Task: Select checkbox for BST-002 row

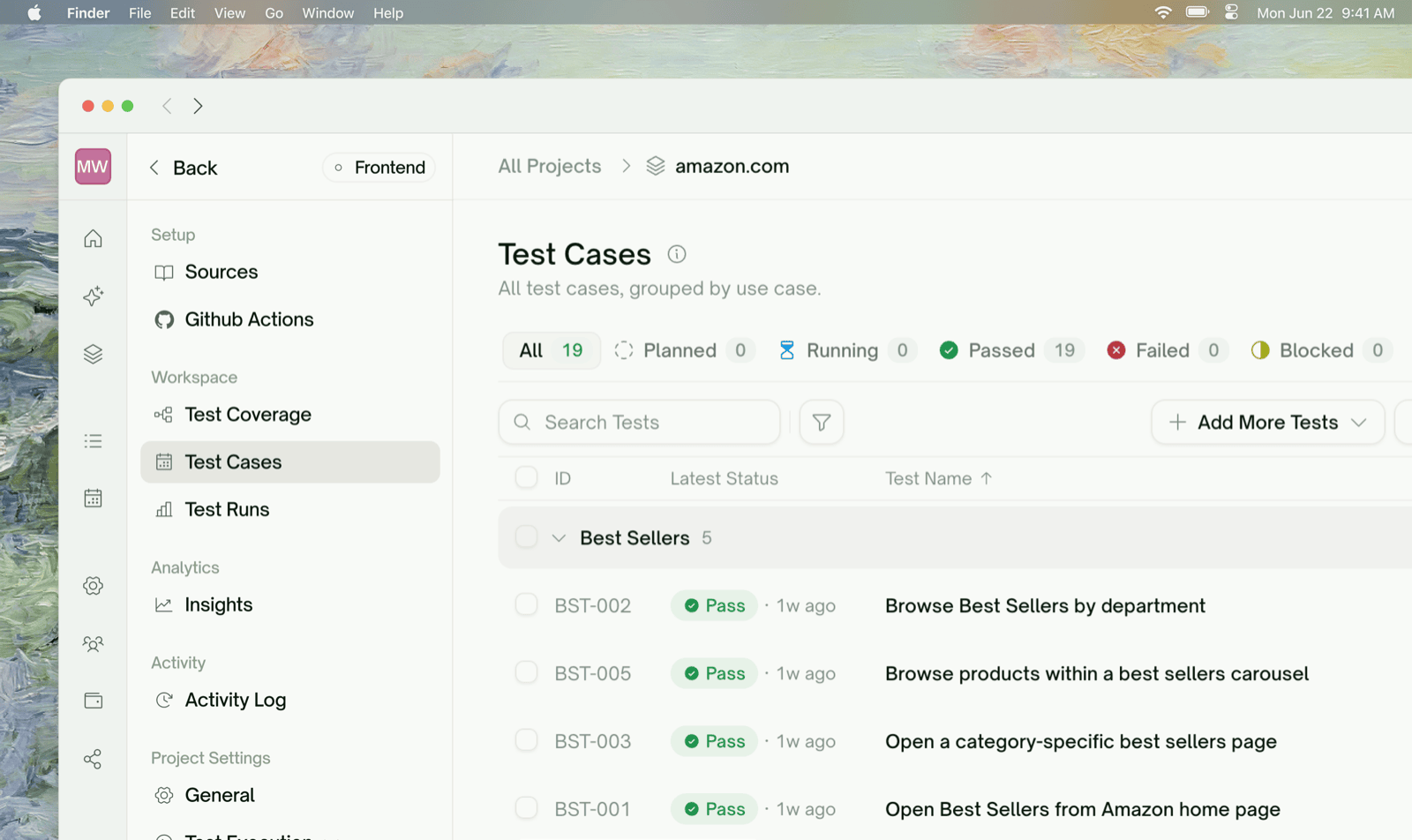Action: [x=526, y=604]
